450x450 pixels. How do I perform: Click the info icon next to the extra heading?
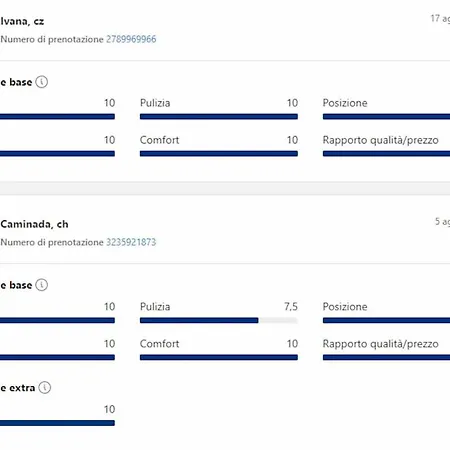coord(45,388)
